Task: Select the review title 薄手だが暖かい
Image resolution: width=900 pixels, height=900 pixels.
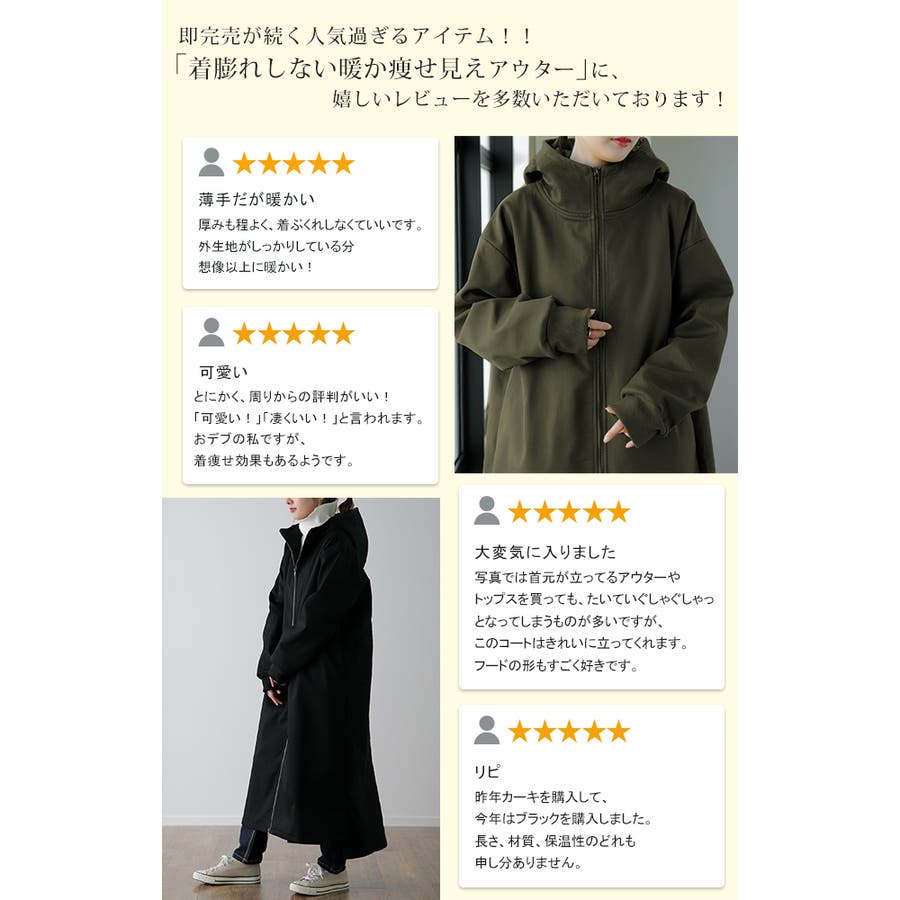Action: tap(257, 200)
